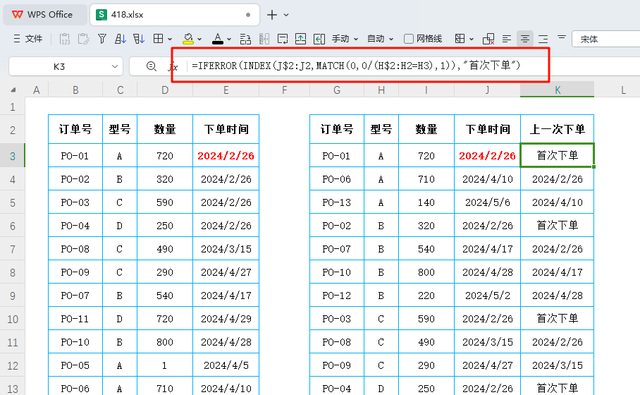Screen dimensions: 640x395
Task: Sort ascending with the A-Z icon
Action: [x=120, y=39]
